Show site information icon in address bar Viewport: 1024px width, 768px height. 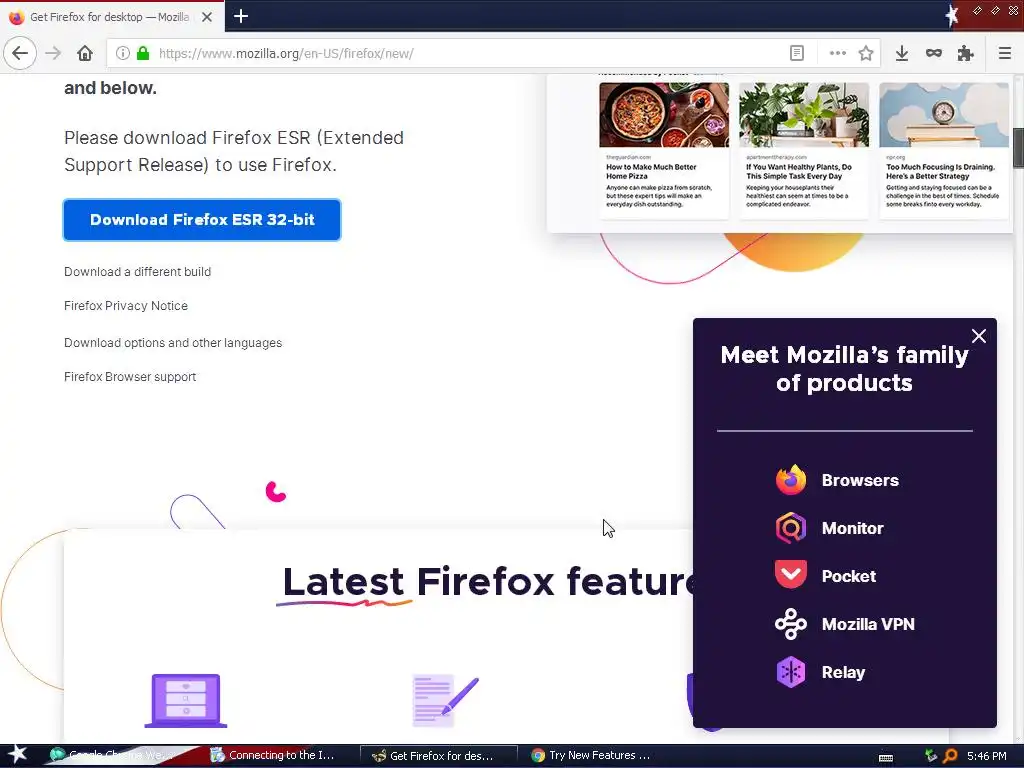122,53
